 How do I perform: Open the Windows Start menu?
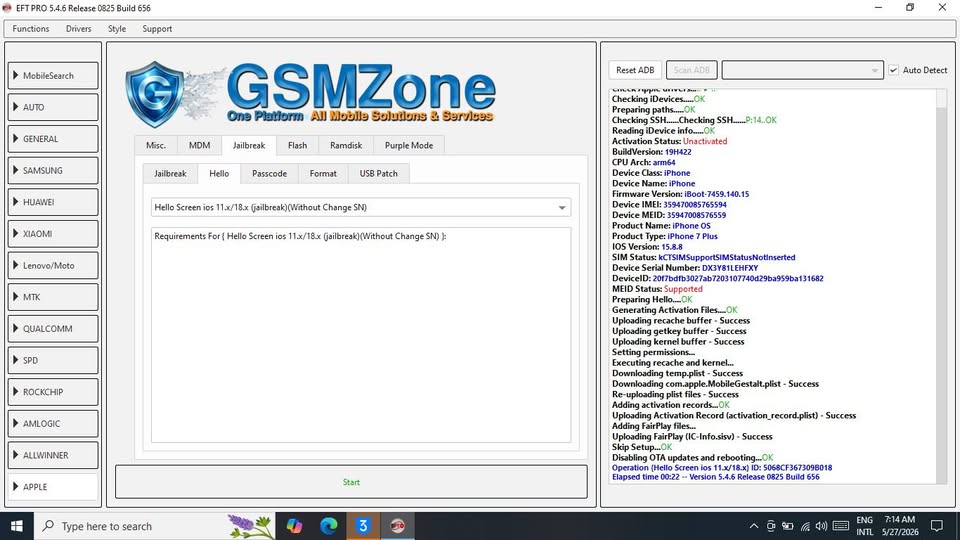(17, 526)
